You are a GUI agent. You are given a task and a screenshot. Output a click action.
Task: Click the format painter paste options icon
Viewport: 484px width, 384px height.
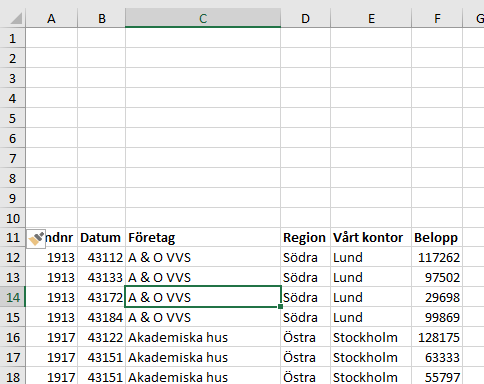(36, 239)
